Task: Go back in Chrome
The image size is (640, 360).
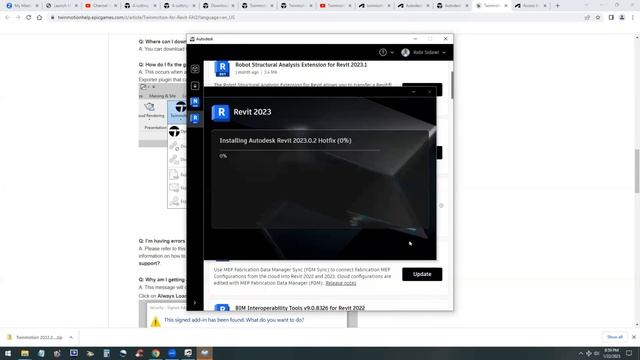Action: [x=7, y=18]
